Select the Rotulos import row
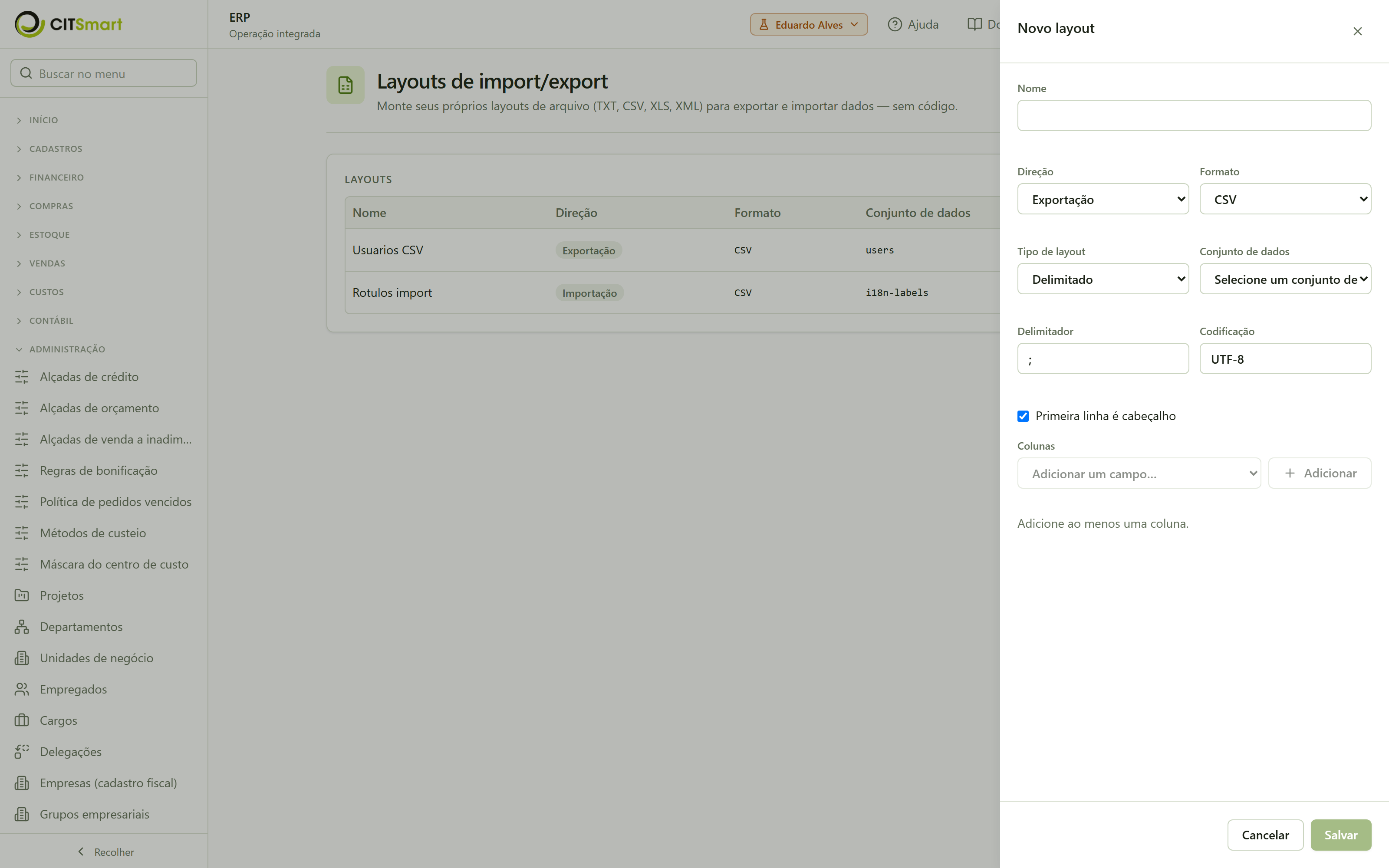 click(x=672, y=292)
